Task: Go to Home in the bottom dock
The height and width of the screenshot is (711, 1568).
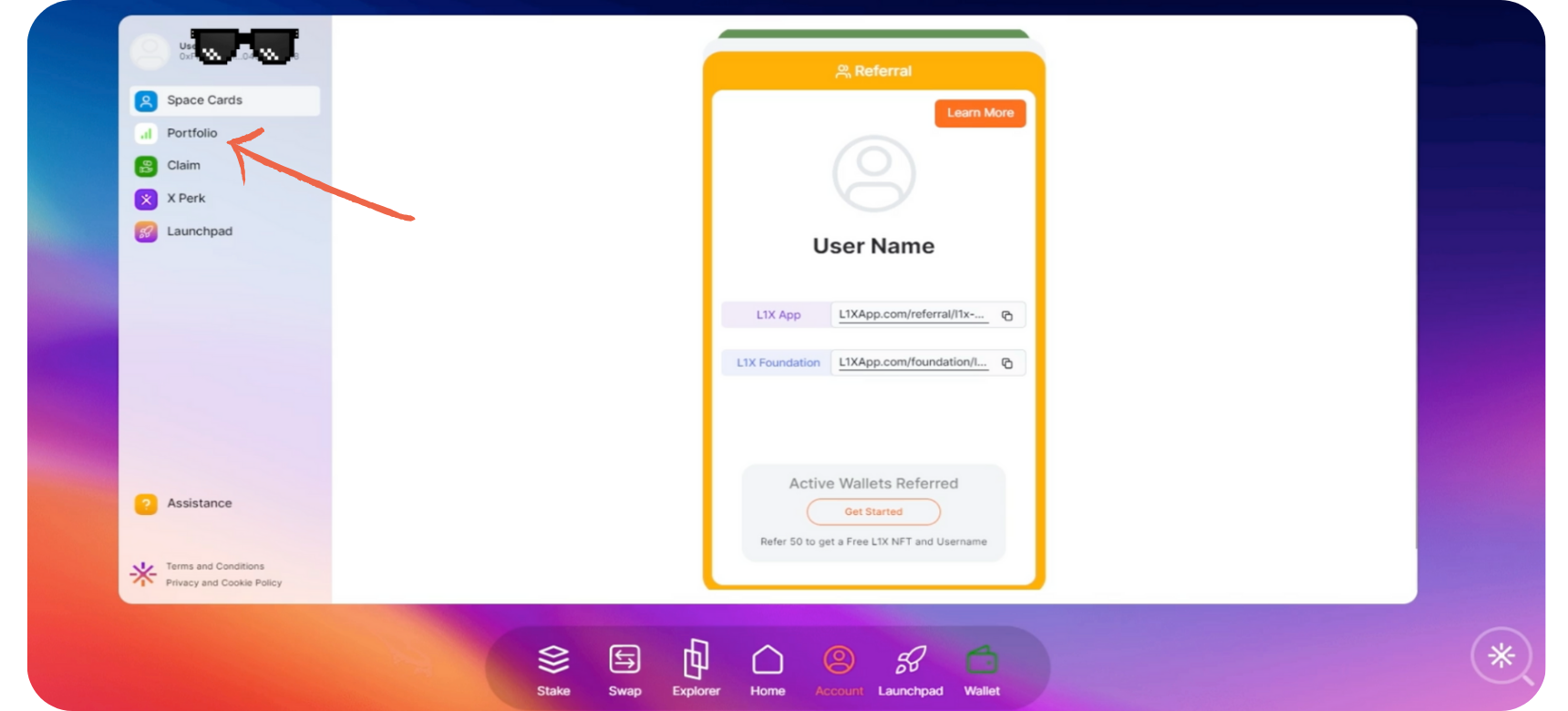Action: pyautogui.click(x=768, y=670)
